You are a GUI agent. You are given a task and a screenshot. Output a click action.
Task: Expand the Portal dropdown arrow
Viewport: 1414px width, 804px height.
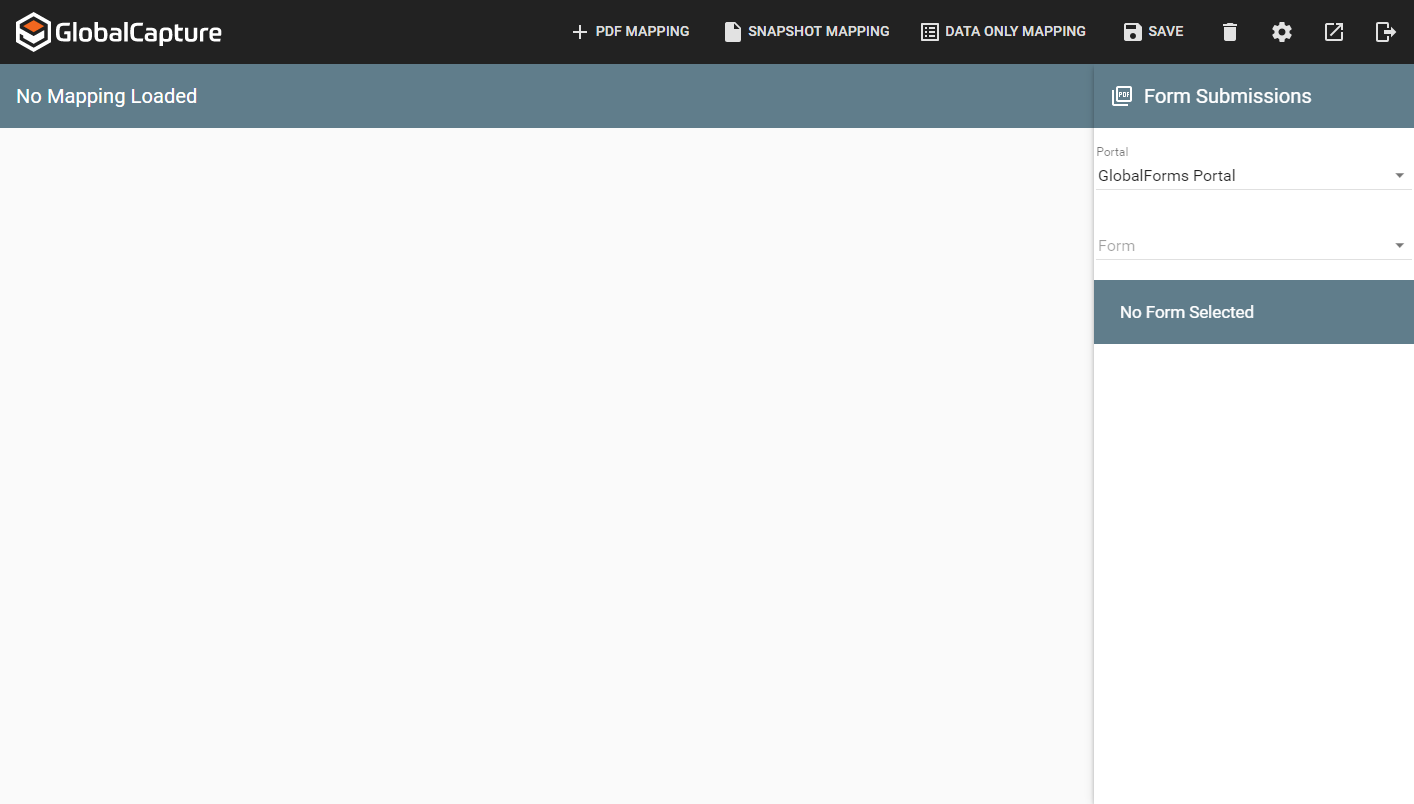tap(1399, 176)
